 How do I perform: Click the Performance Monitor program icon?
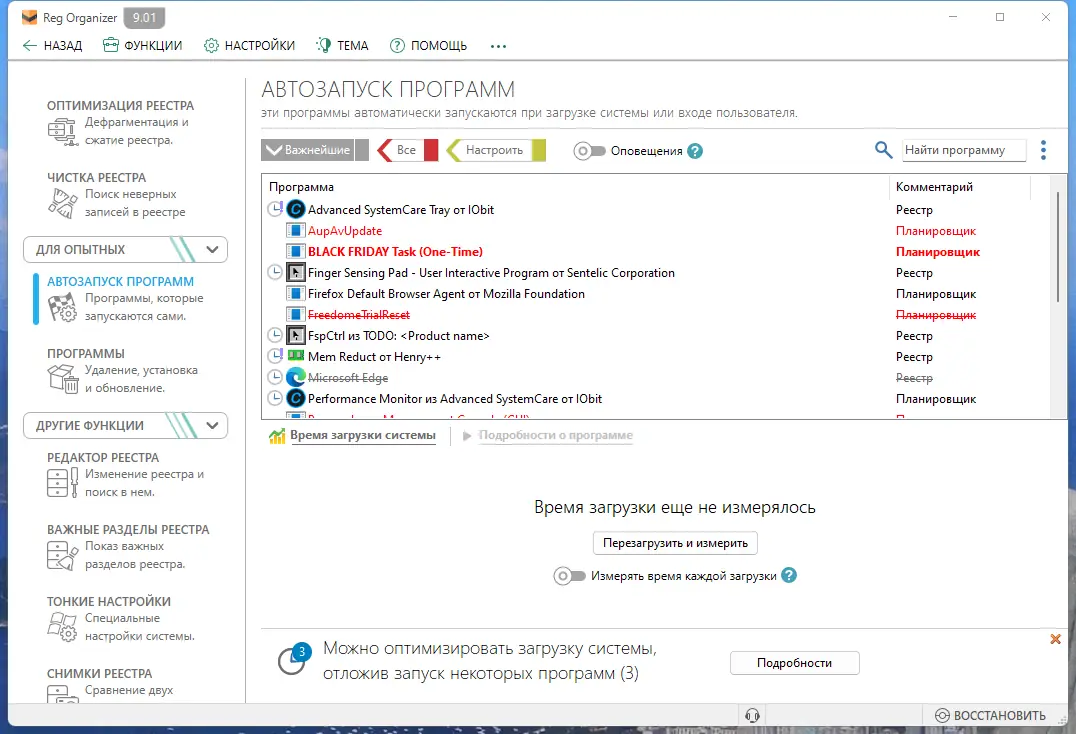[x=296, y=399]
